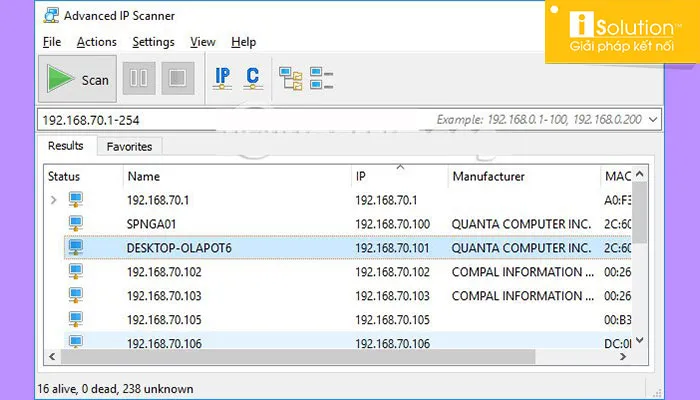Viewport: 700px width, 400px height.
Task: Pause the scan
Action: (139, 78)
